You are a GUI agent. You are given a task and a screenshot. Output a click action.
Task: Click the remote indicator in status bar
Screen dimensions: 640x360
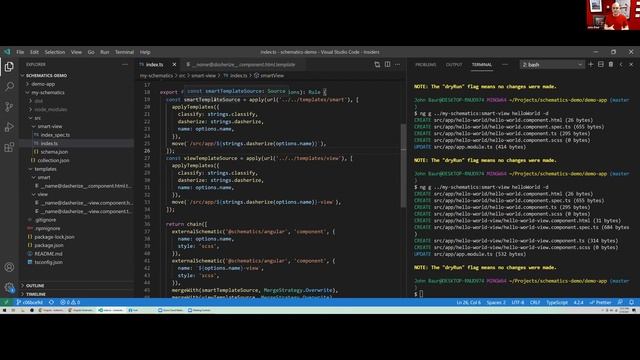coord(6,302)
